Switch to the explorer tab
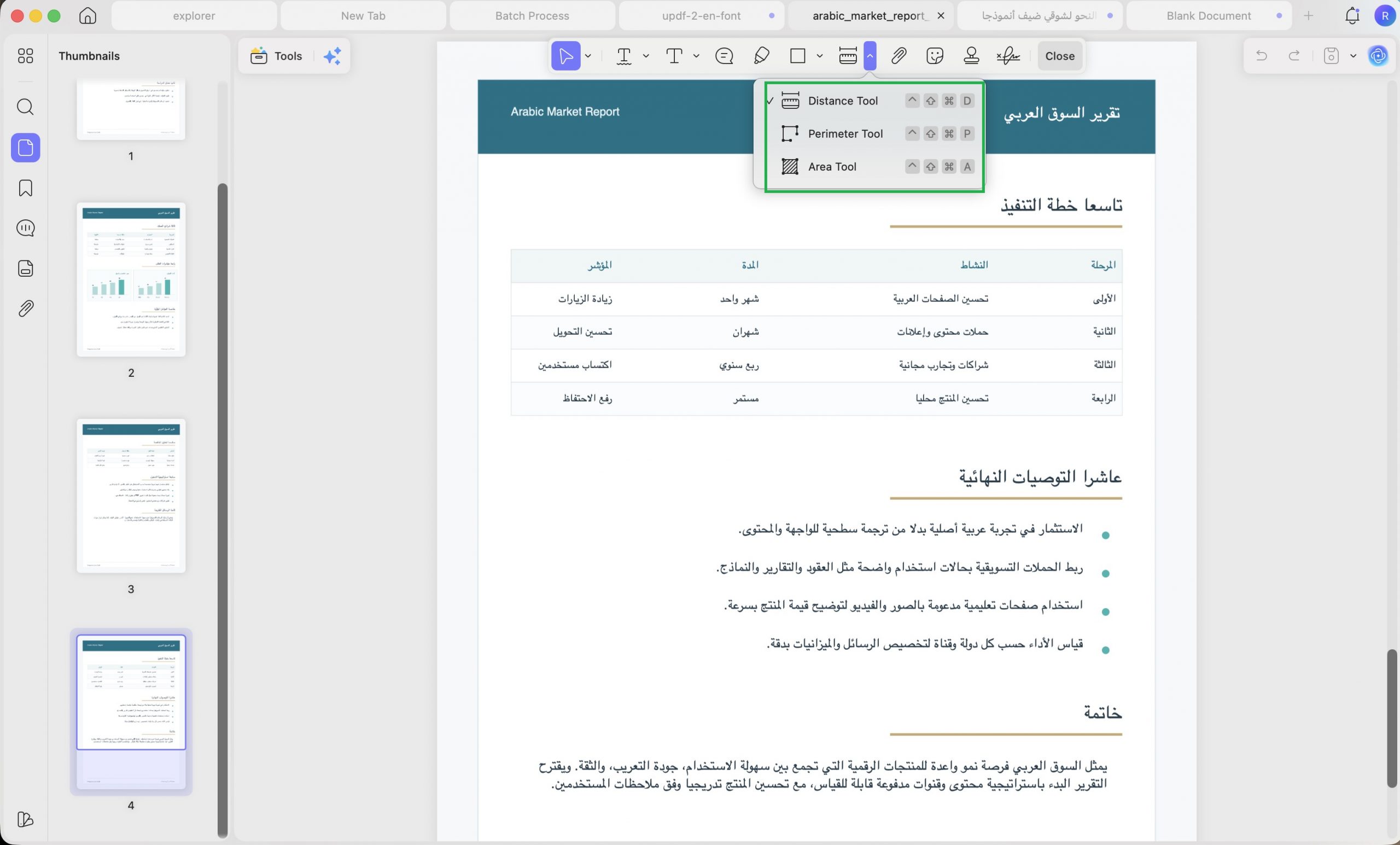The image size is (1400, 845). pyautogui.click(x=194, y=16)
